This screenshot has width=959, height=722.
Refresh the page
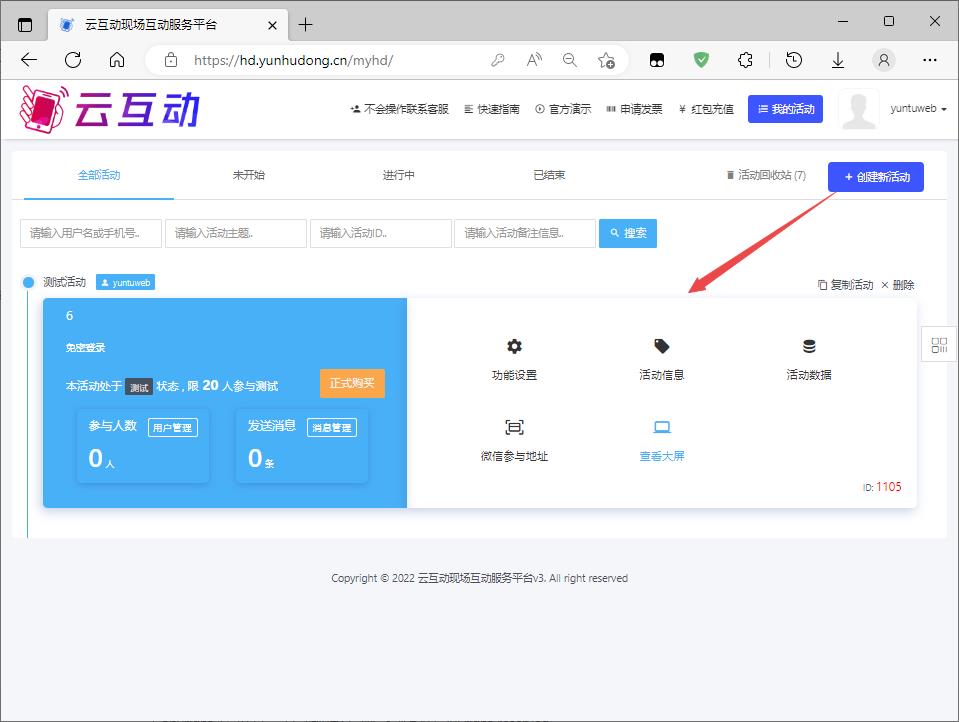(x=73, y=60)
